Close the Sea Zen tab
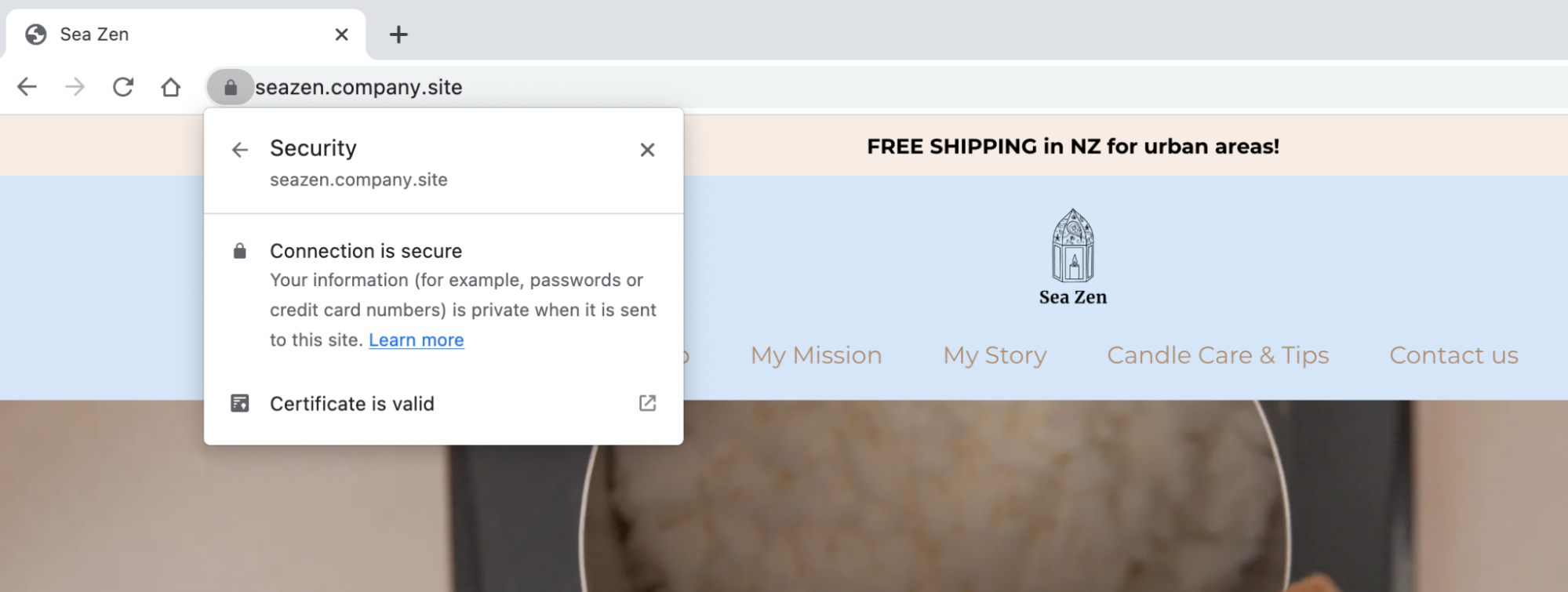 tap(341, 34)
